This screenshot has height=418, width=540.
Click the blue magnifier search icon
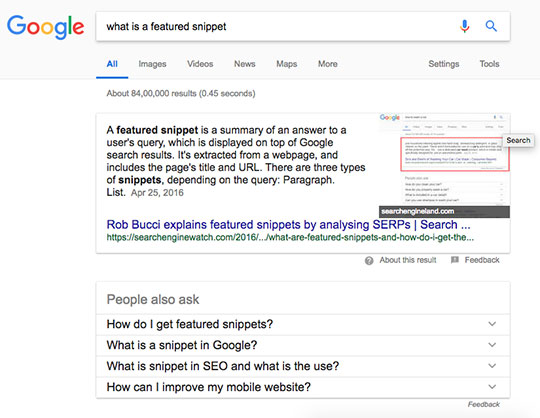(491, 26)
